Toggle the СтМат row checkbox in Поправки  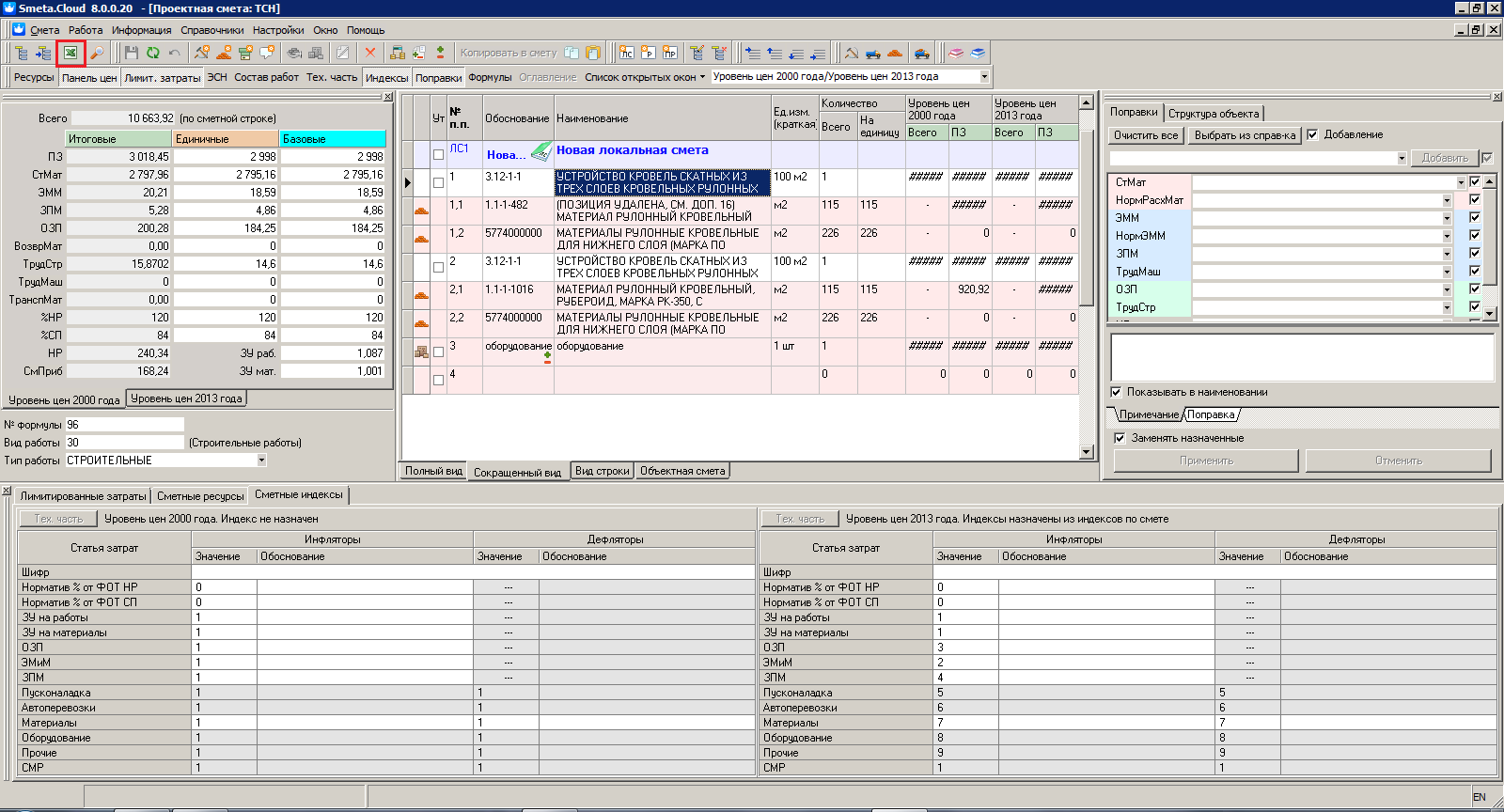pos(1475,181)
